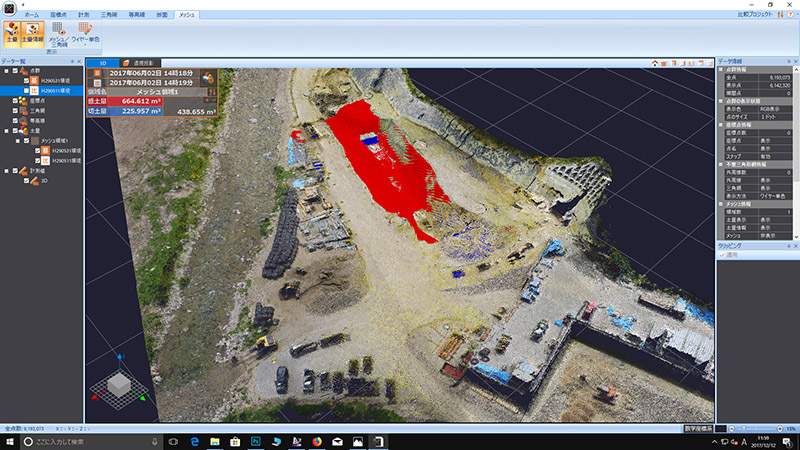
Task: Collapse the メッシュ情報 property section
Action: [721, 204]
